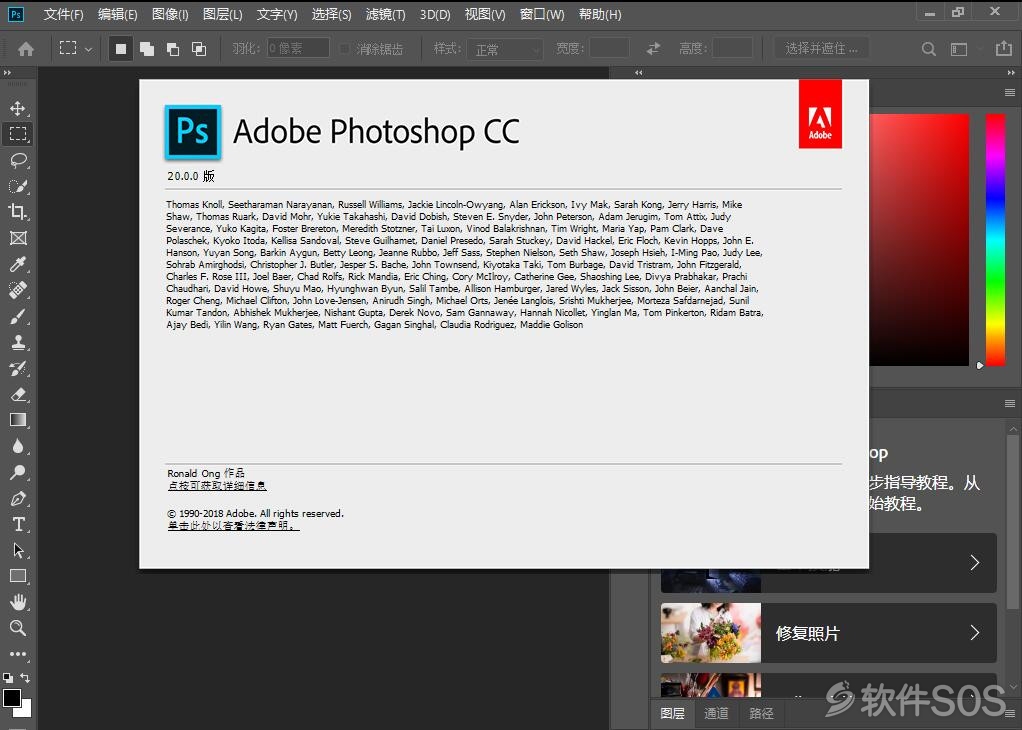Select the Move tool

click(18, 108)
